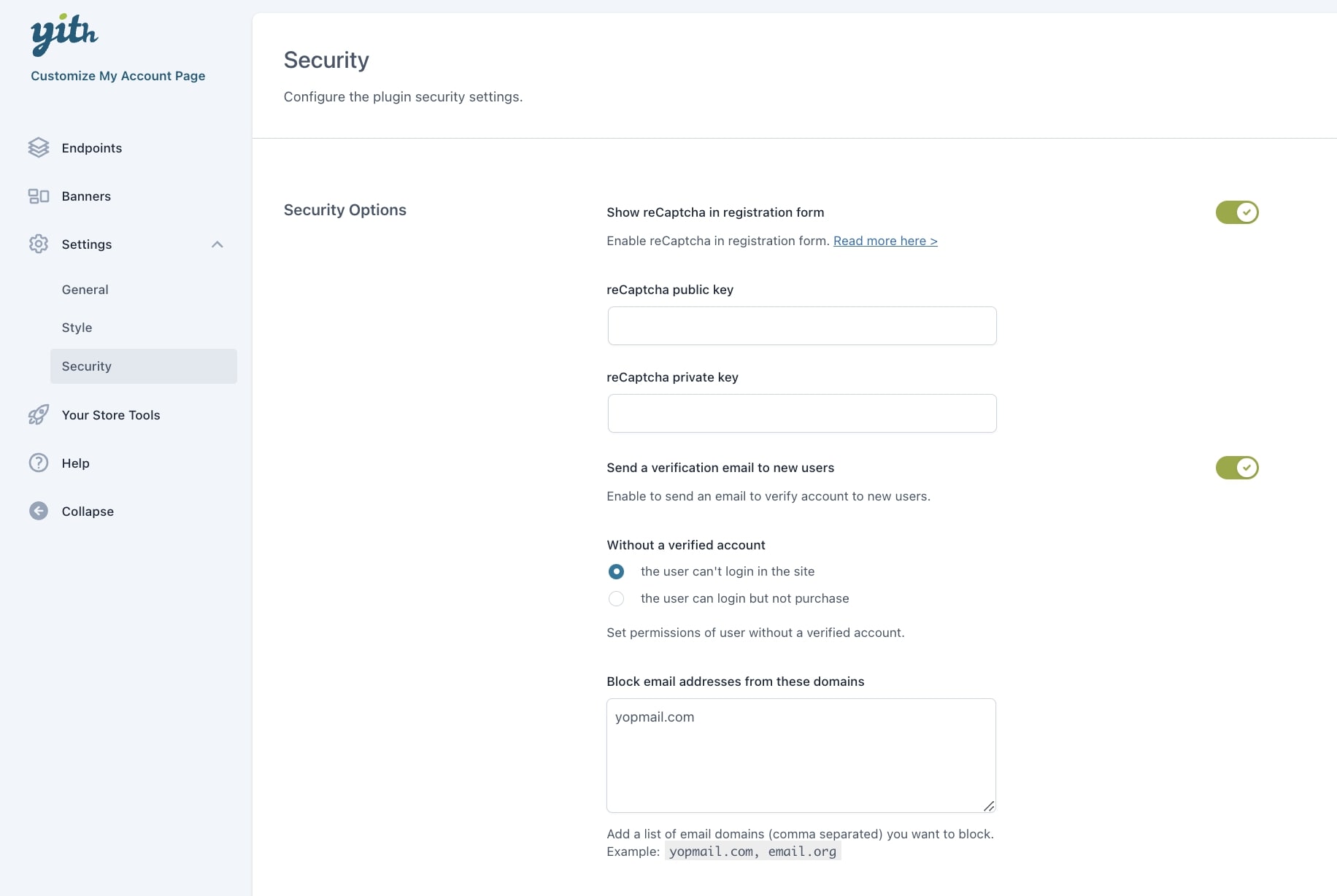Select 'the user can't login in the site'
Screen dimensions: 1337x896
(616, 571)
